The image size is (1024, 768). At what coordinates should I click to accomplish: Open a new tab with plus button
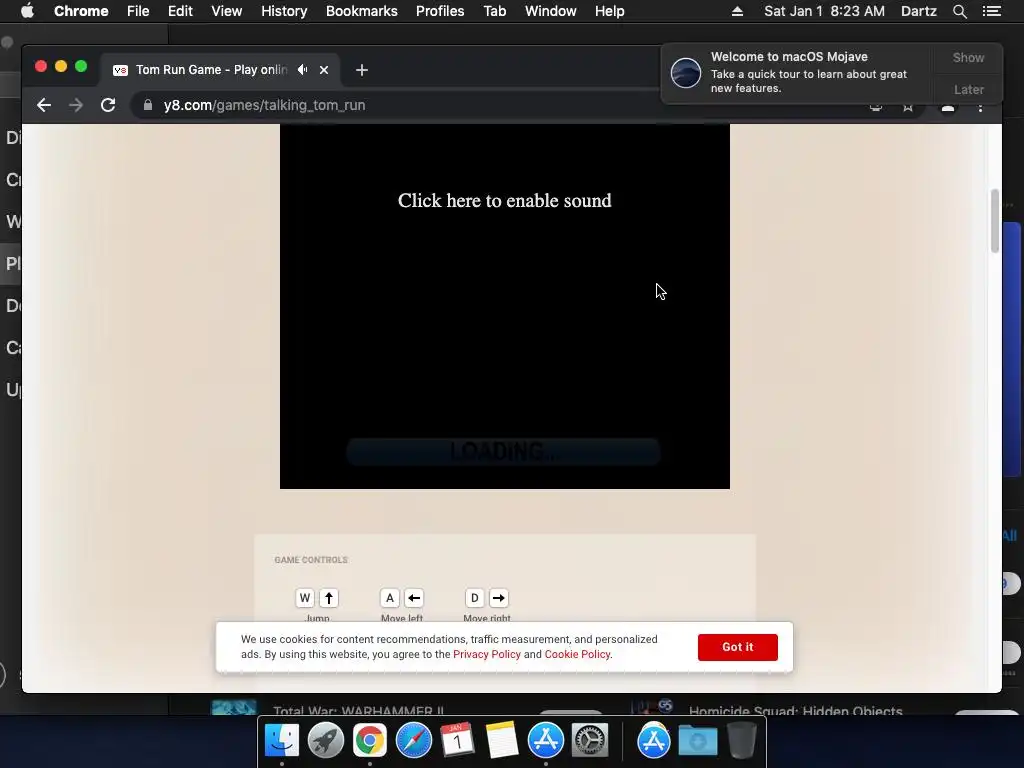(362, 70)
